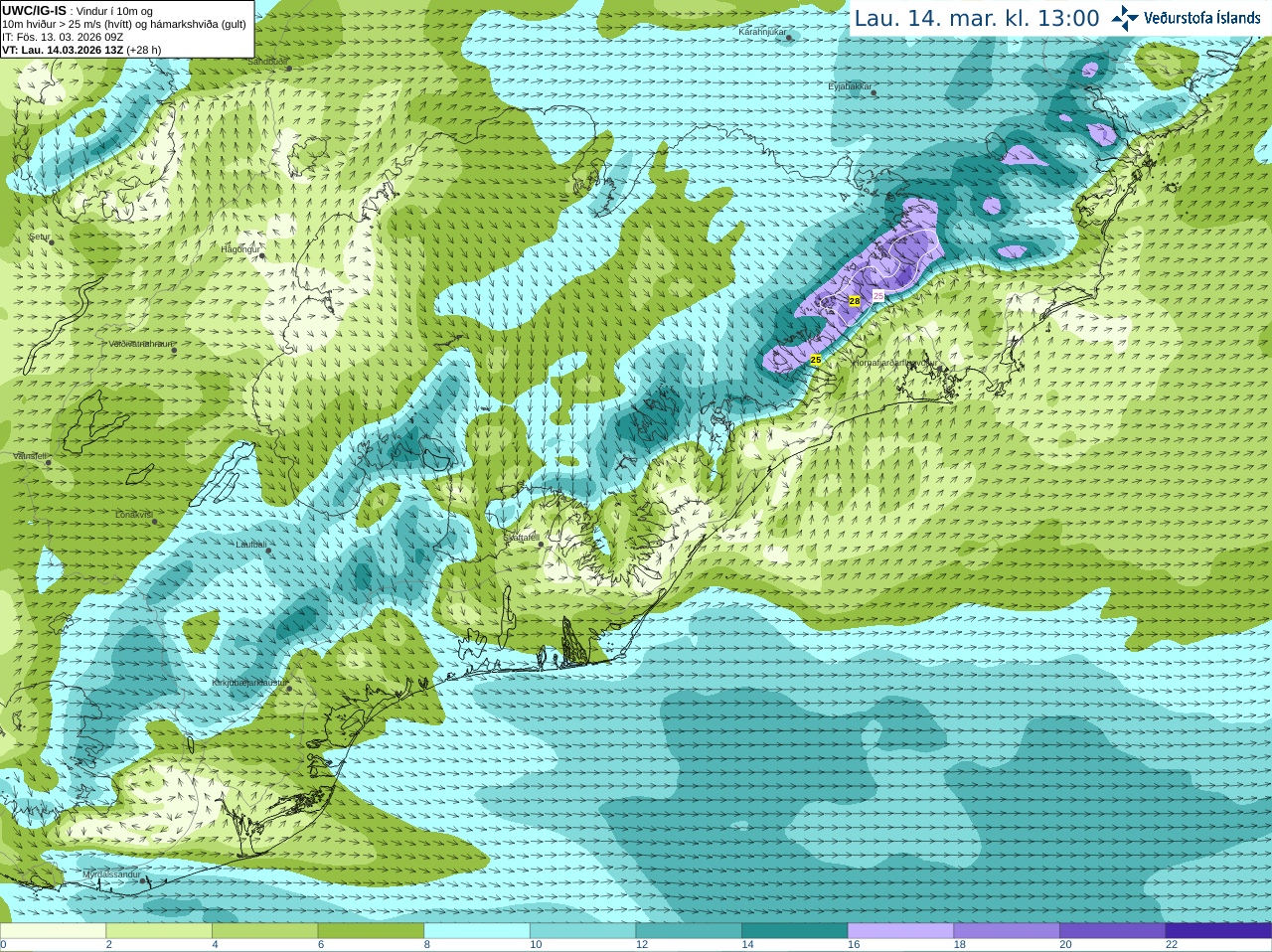Click the Kirkjubæjarklaustur station label
This screenshot has height=952, width=1272.
[251, 684]
